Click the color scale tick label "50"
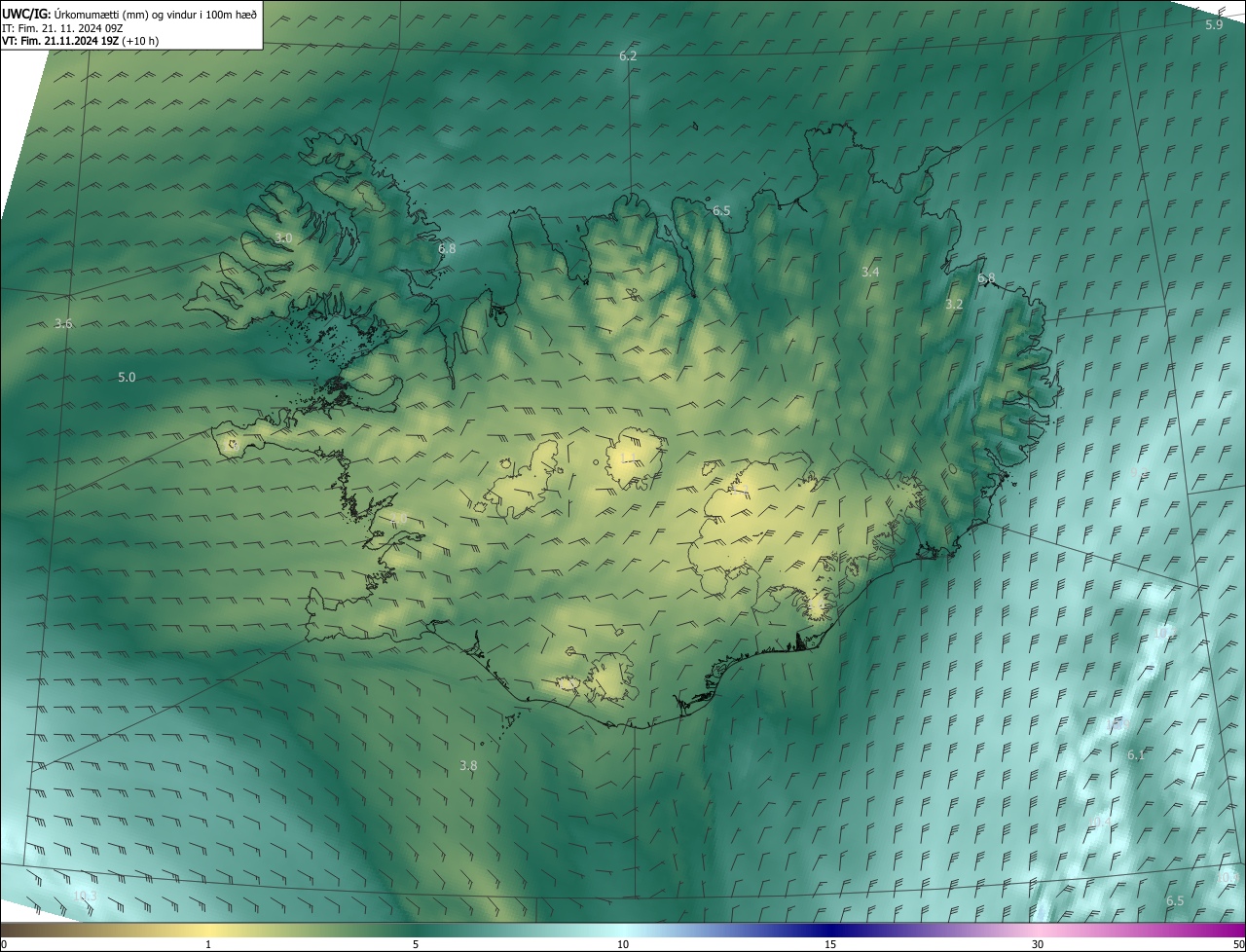Screen dimensions: 1246x952 pos(1238,944)
